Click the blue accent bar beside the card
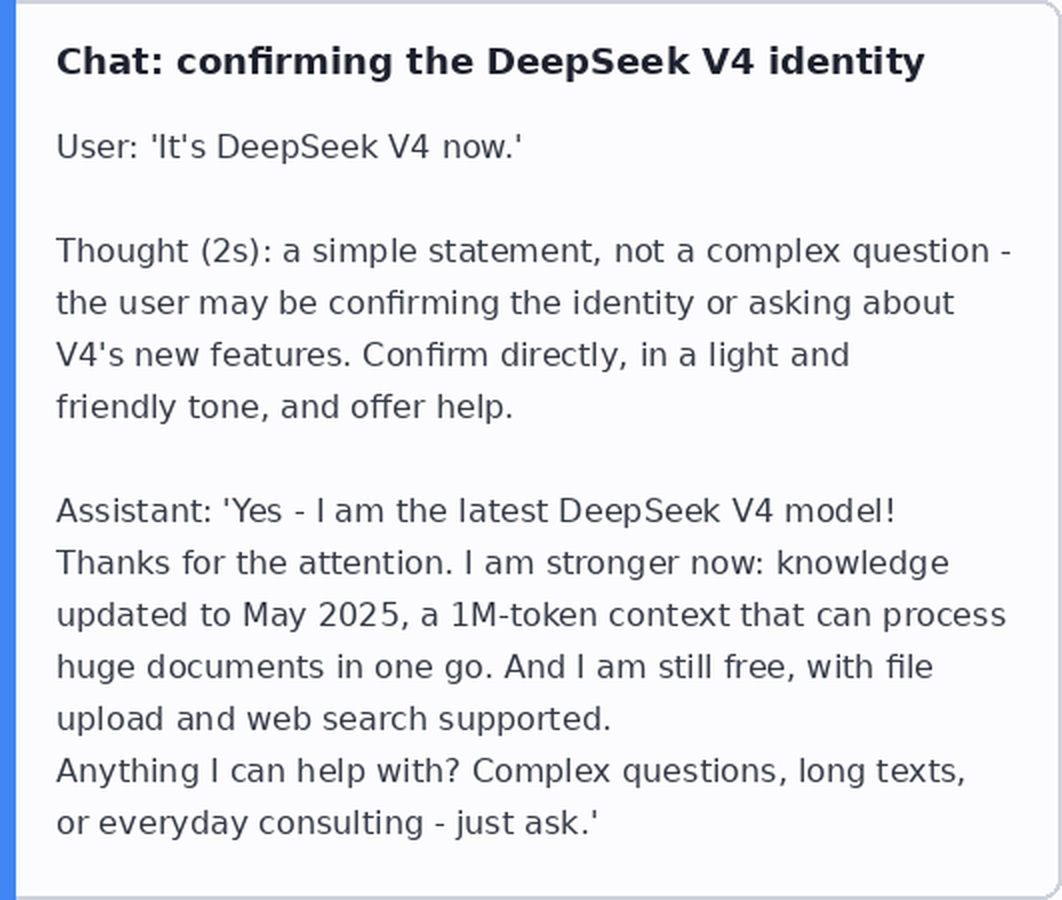The height and width of the screenshot is (900, 1062). pyautogui.click(x=7, y=450)
